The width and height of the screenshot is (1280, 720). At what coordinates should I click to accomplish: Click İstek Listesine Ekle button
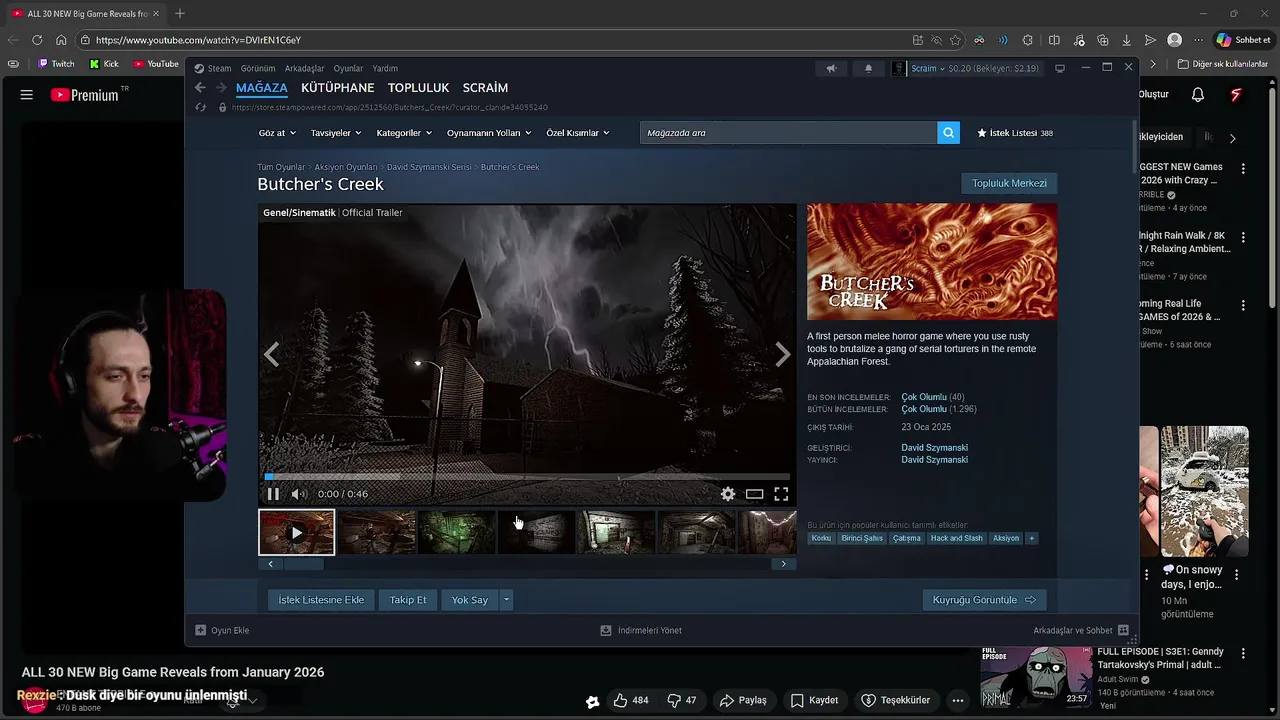point(321,600)
